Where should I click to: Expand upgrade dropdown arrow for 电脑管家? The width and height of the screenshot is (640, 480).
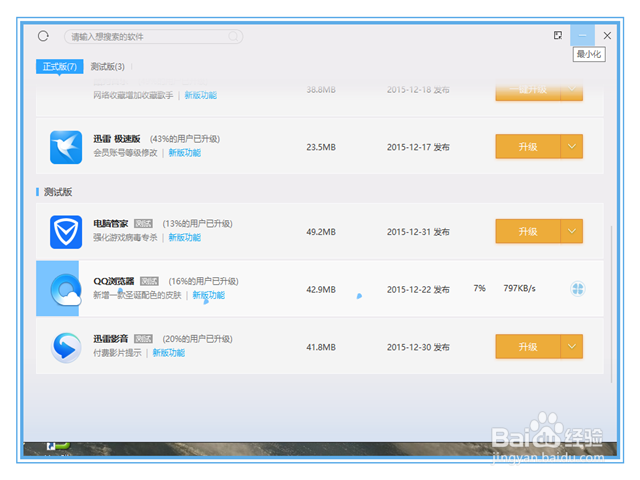click(x=572, y=231)
